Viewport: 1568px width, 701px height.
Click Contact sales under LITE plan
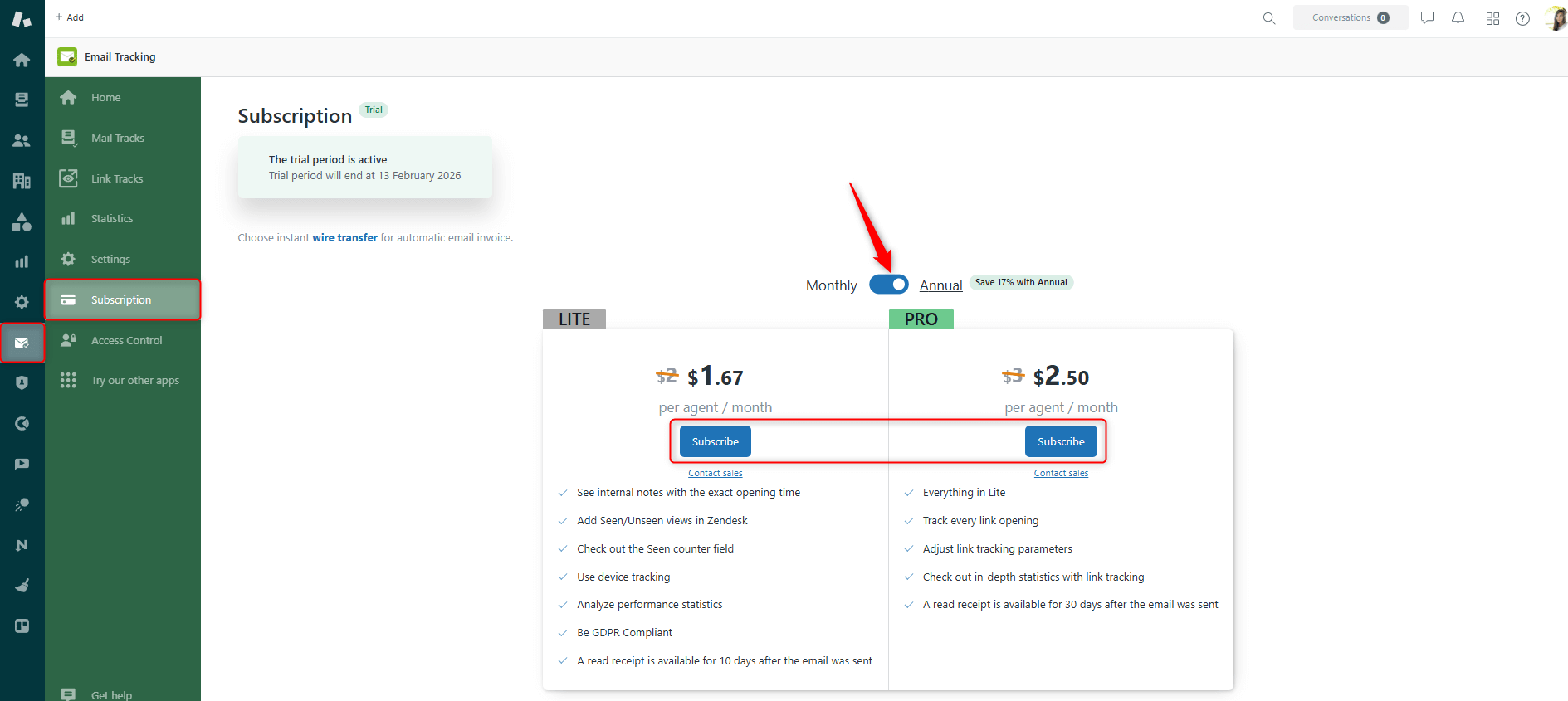pyautogui.click(x=715, y=473)
